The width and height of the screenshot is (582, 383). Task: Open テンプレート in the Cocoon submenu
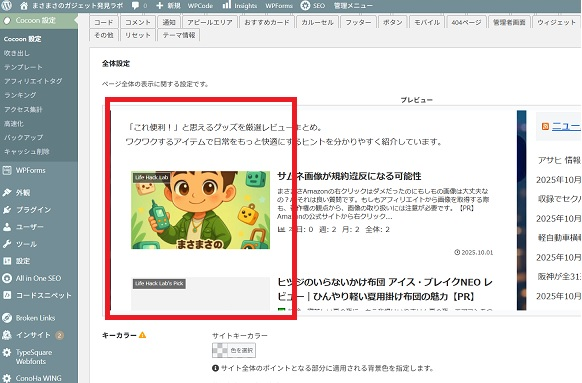coord(23,67)
